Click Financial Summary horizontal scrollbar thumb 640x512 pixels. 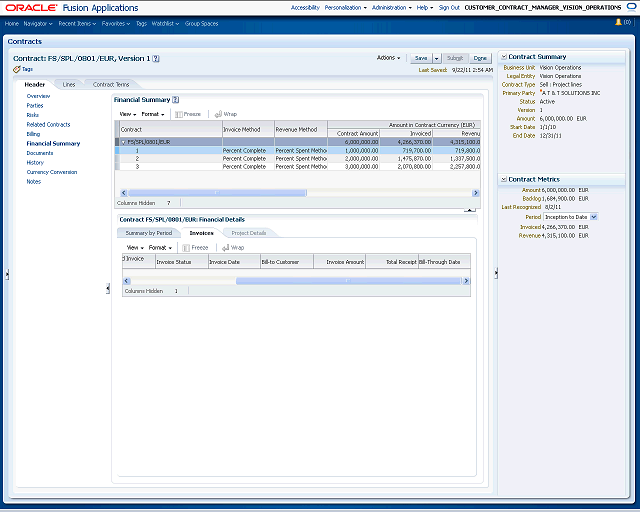coord(217,193)
